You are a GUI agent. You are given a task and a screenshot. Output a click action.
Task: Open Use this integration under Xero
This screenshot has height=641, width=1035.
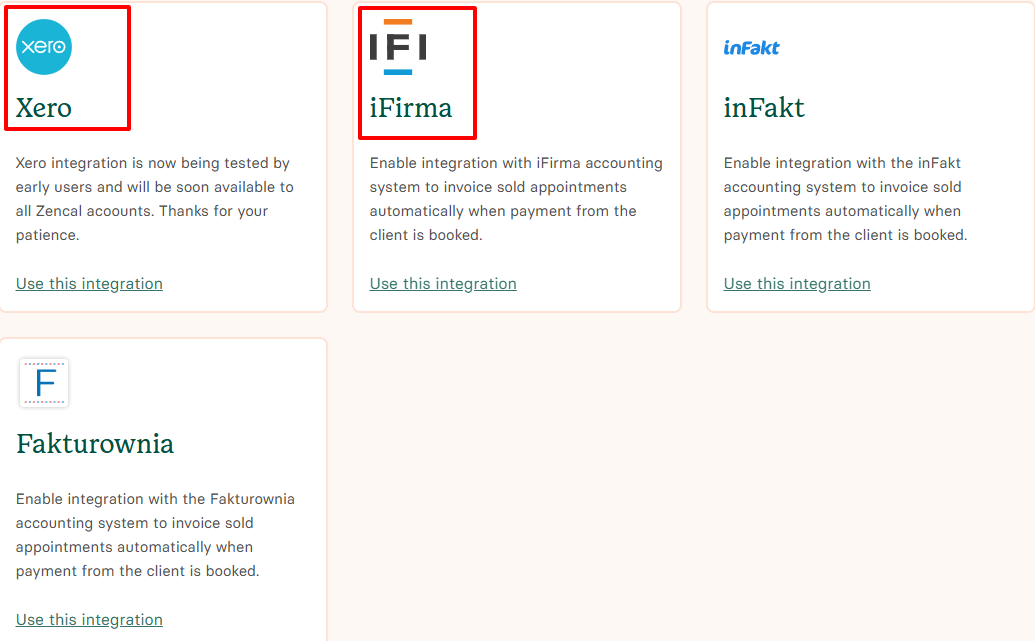89,283
